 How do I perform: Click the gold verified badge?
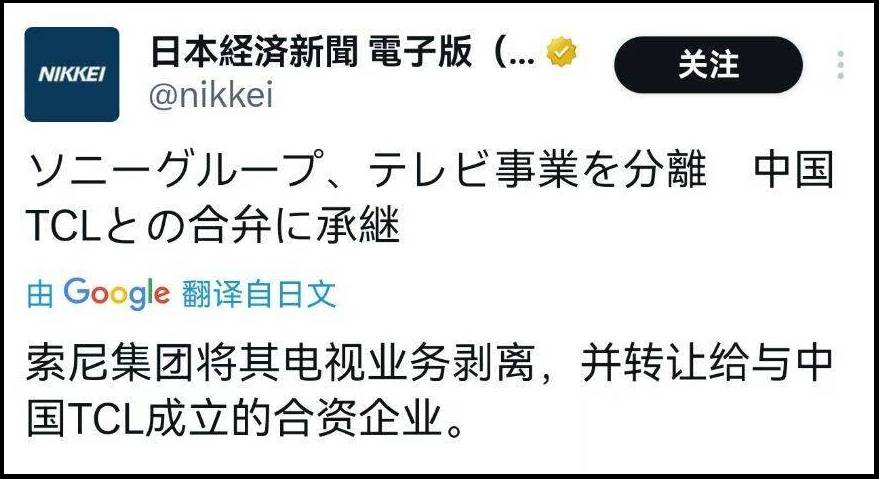point(567,53)
